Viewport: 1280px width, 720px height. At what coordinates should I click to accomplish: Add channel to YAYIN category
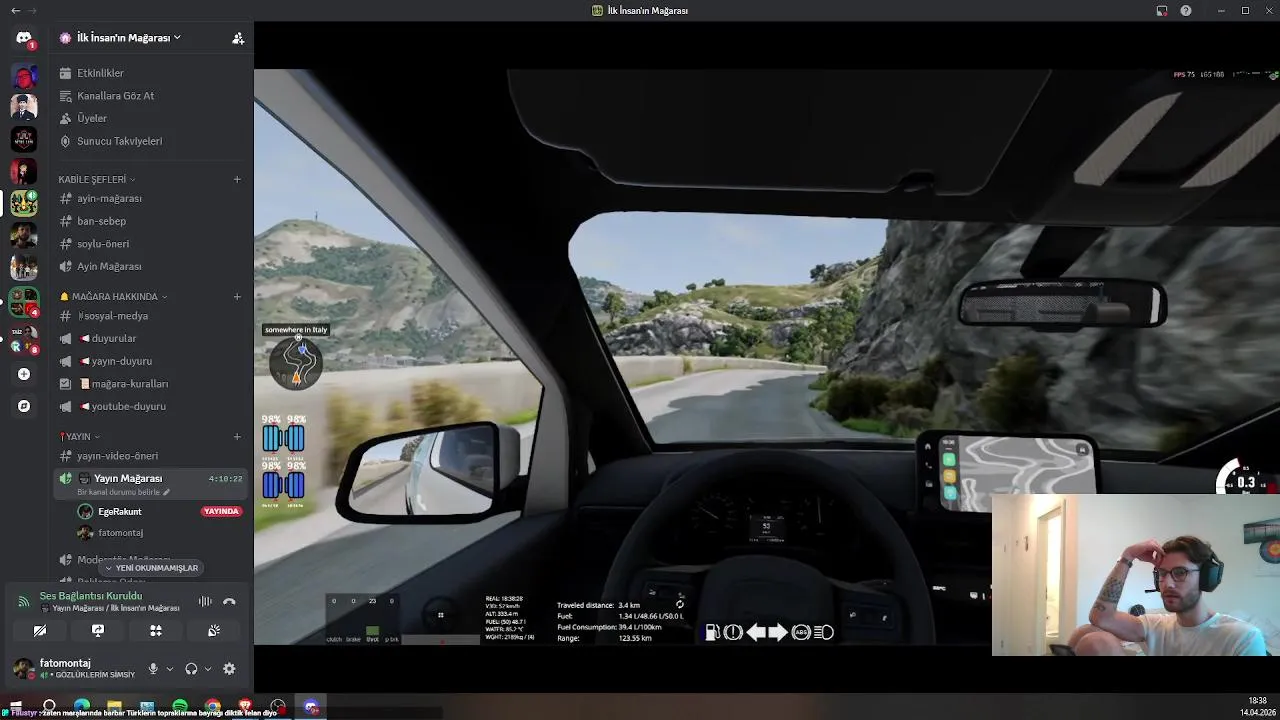pyautogui.click(x=237, y=437)
